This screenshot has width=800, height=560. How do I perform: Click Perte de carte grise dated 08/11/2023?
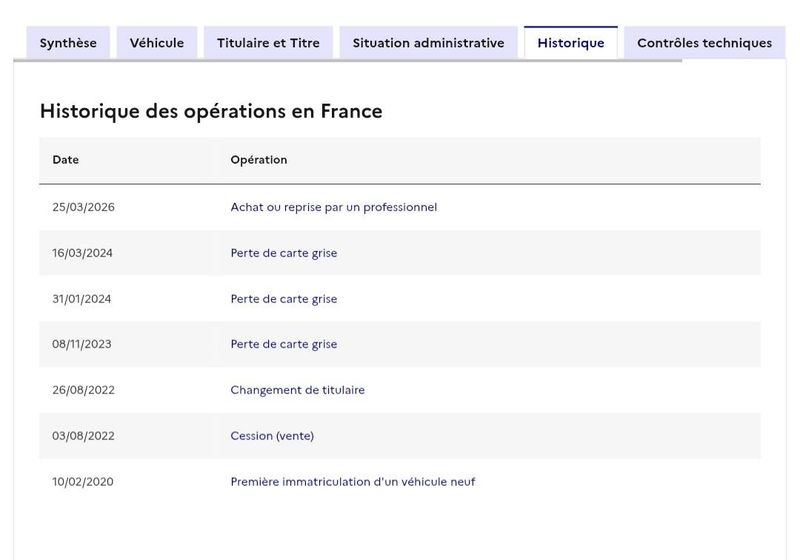coord(284,344)
